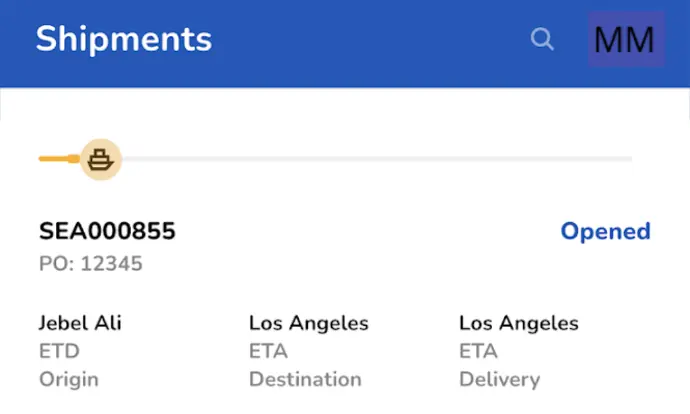The height and width of the screenshot is (414, 690).
Task: Click Los Angeles above Destination
Action: [x=308, y=323]
